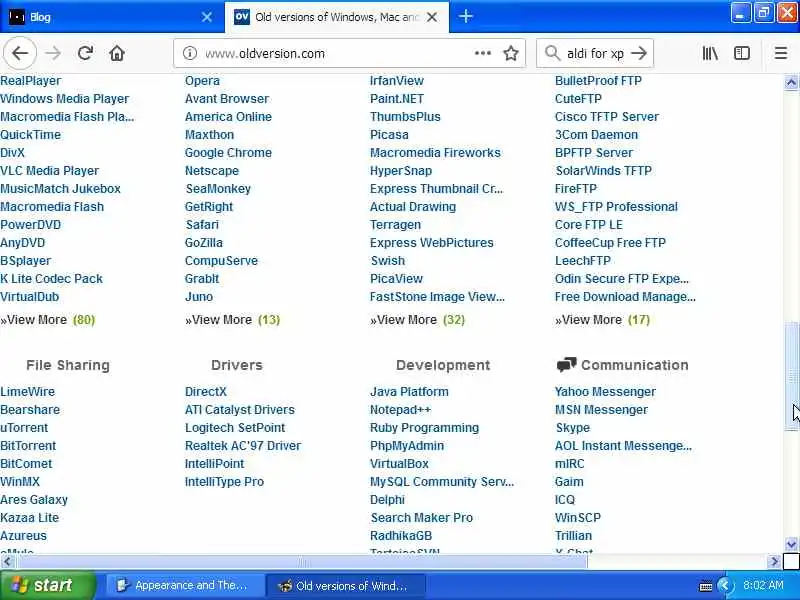Image resolution: width=800 pixels, height=600 pixels.
Task: Open the VLC Media Player link
Action: coord(49,170)
